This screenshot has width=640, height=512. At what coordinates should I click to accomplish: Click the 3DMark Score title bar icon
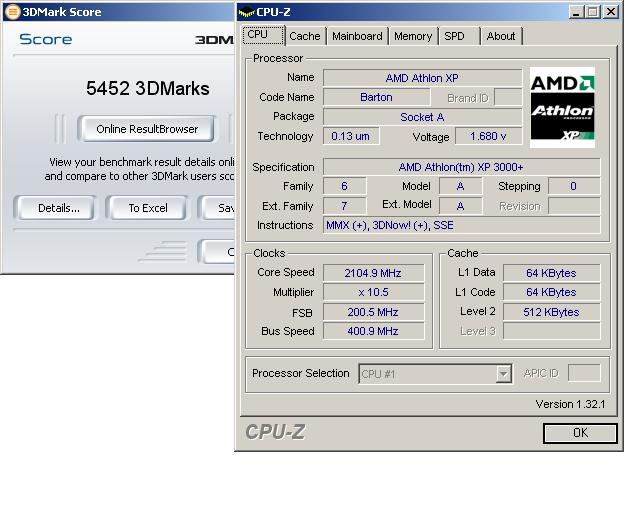[12, 11]
